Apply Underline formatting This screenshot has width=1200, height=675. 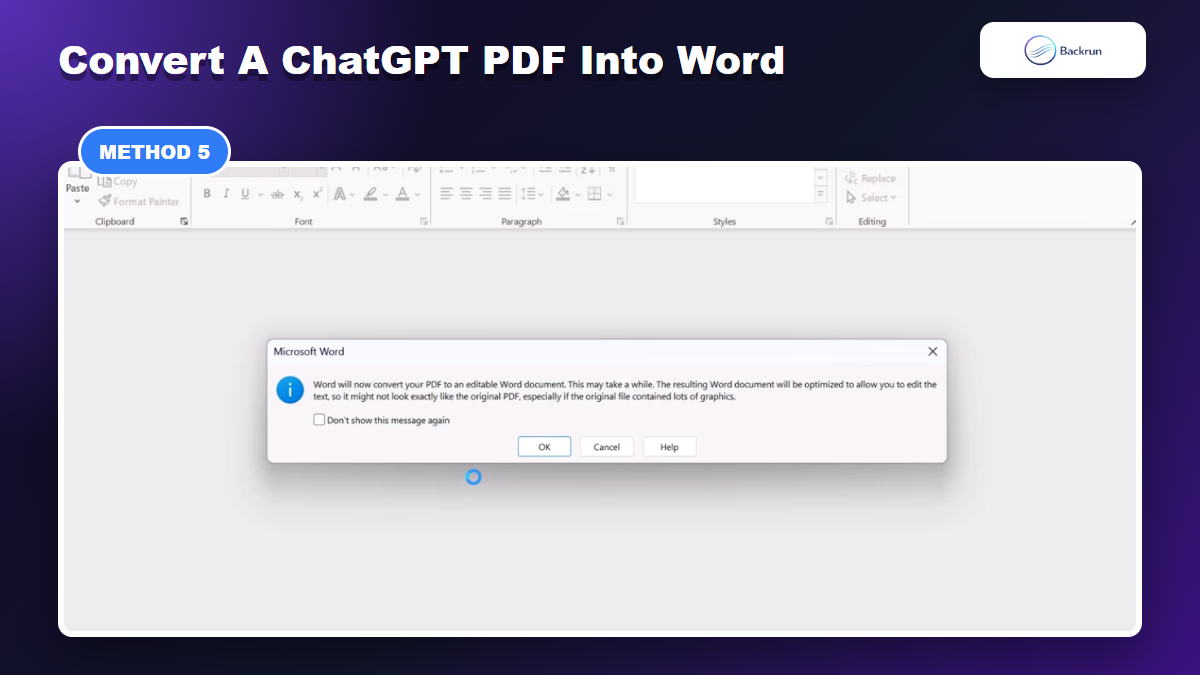(x=245, y=194)
